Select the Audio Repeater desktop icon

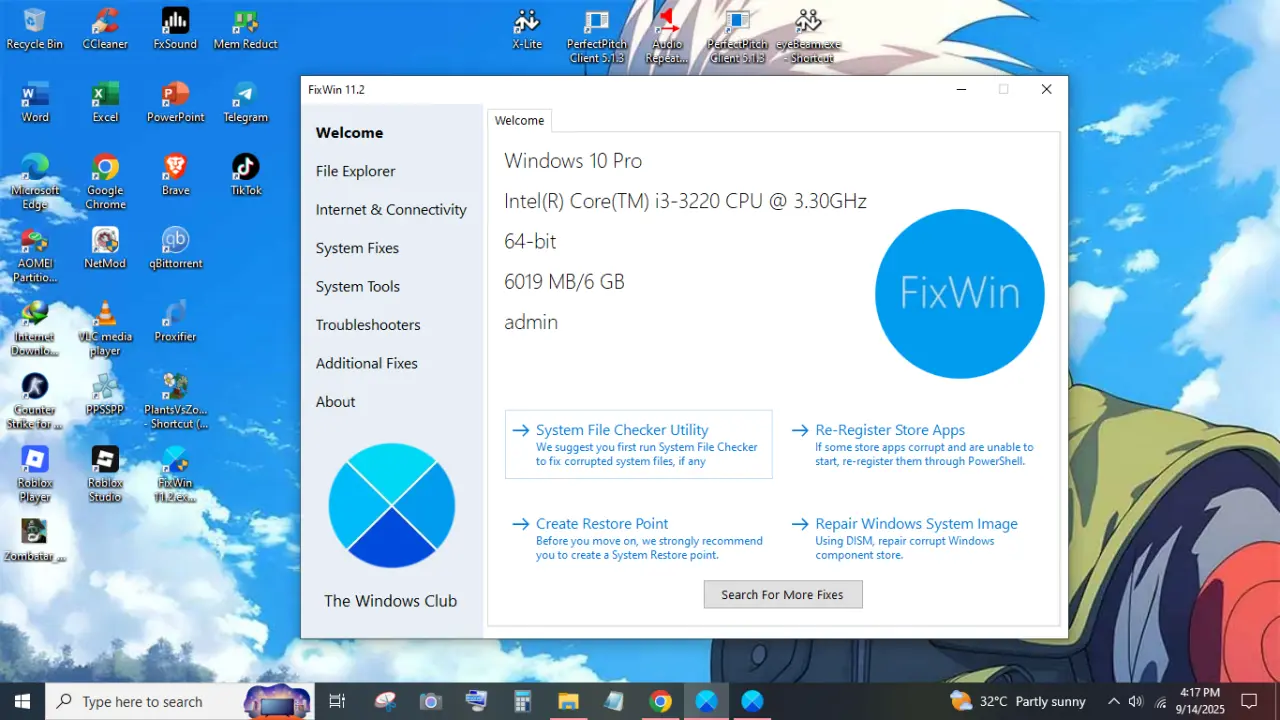tap(667, 36)
